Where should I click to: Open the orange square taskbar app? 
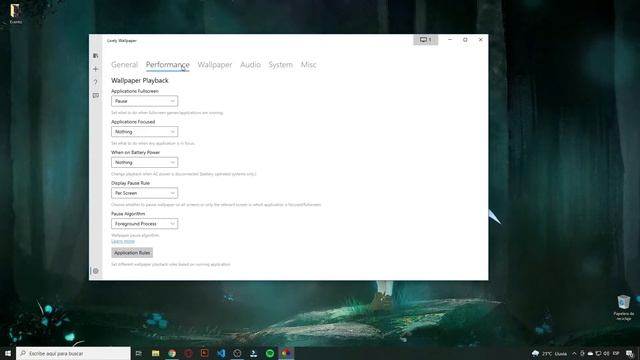pyautogui.click(x=204, y=353)
